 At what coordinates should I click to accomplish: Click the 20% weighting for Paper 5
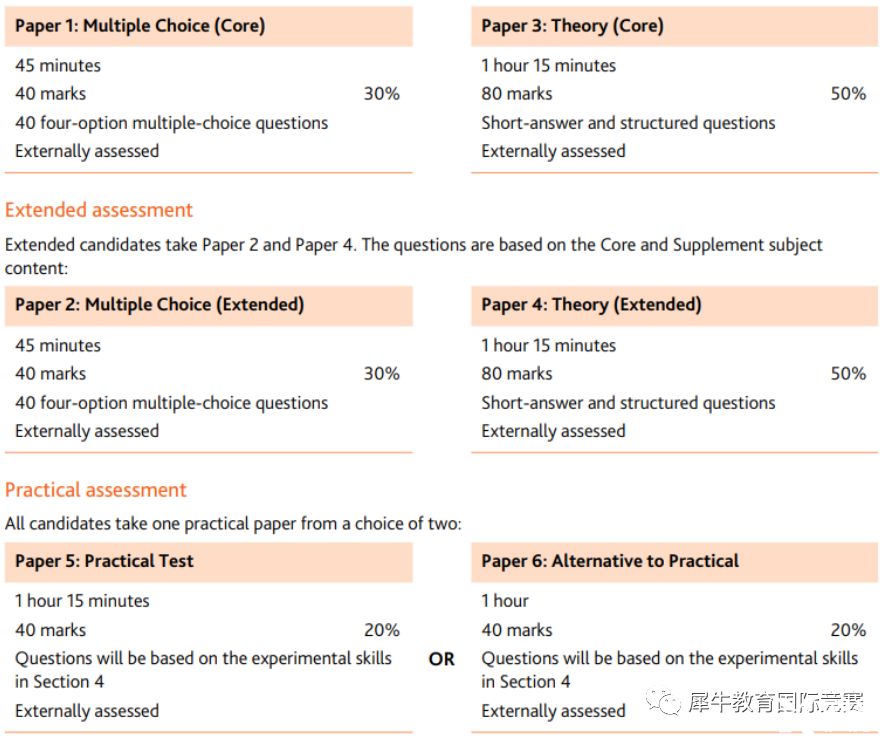[x=382, y=630]
